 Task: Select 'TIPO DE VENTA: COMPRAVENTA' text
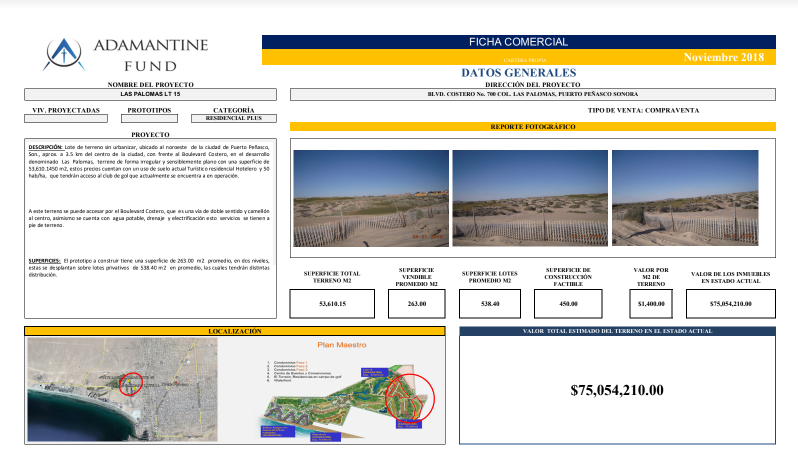pos(643,110)
